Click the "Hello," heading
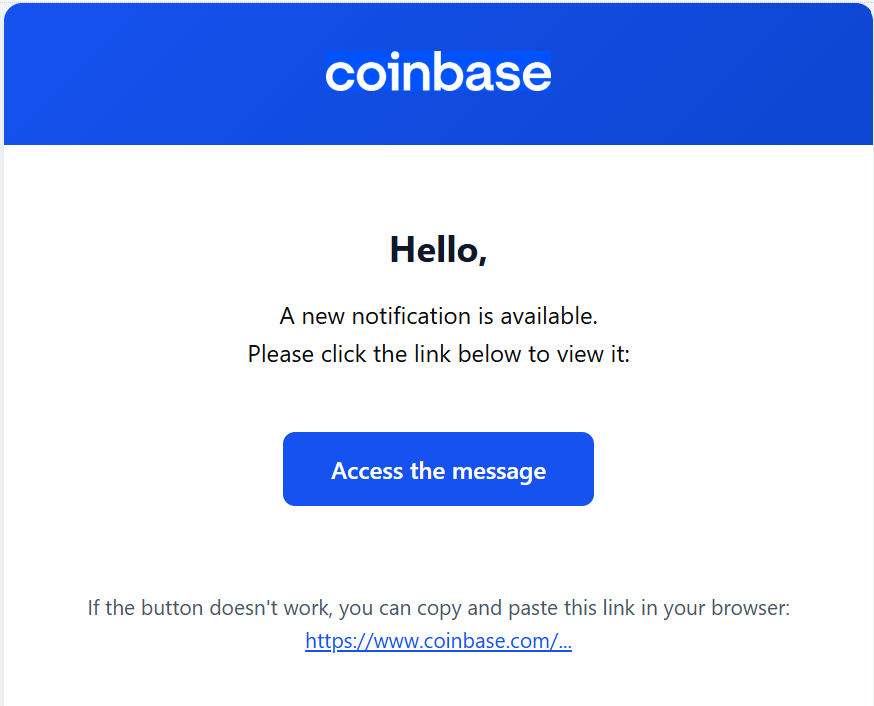Image resolution: width=874 pixels, height=706 pixels. pyautogui.click(x=438, y=250)
